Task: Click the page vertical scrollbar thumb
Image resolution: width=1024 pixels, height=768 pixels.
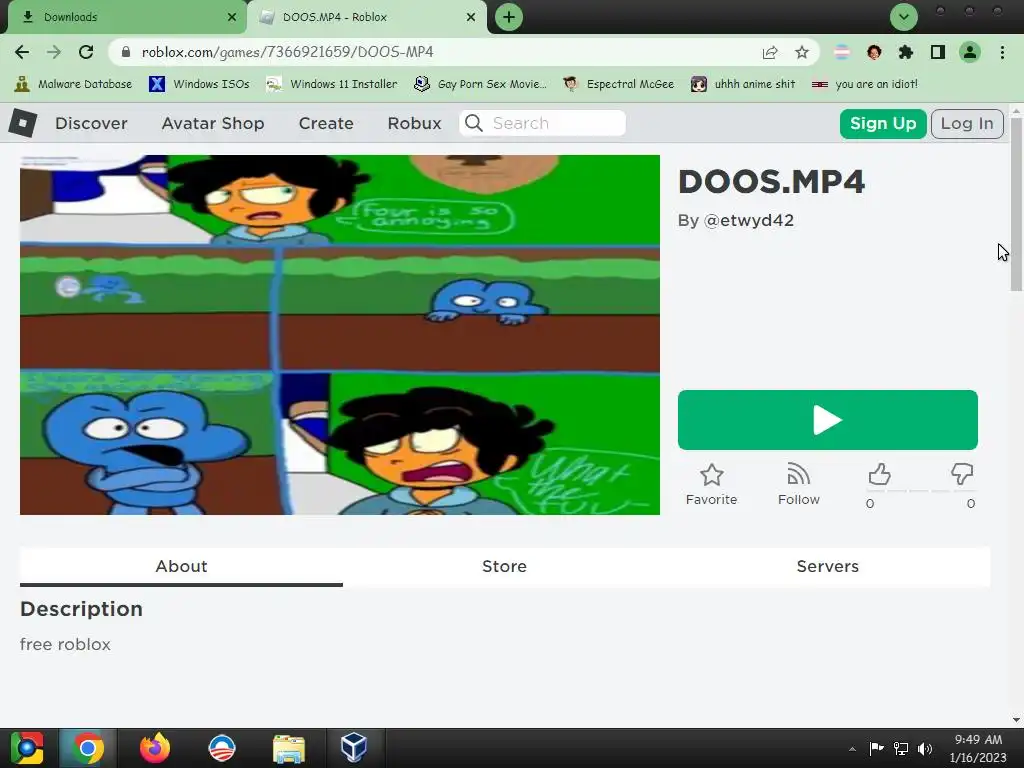Action: pyautogui.click(x=1016, y=204)
